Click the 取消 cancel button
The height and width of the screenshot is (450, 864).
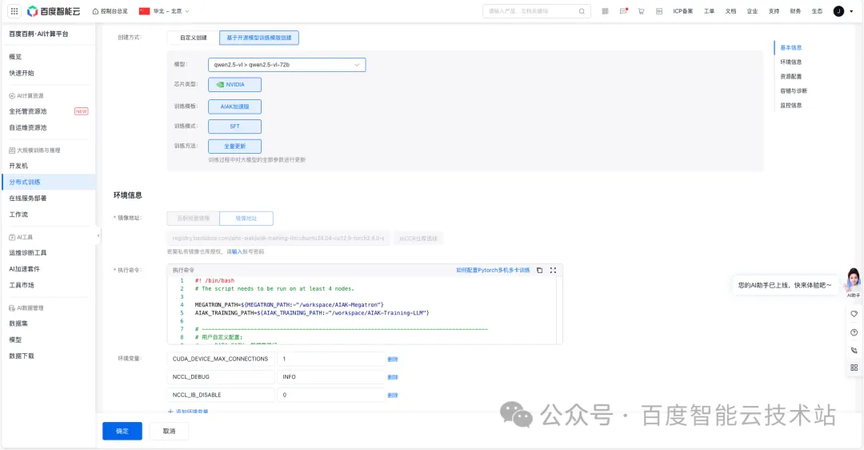tap(169, 431)
